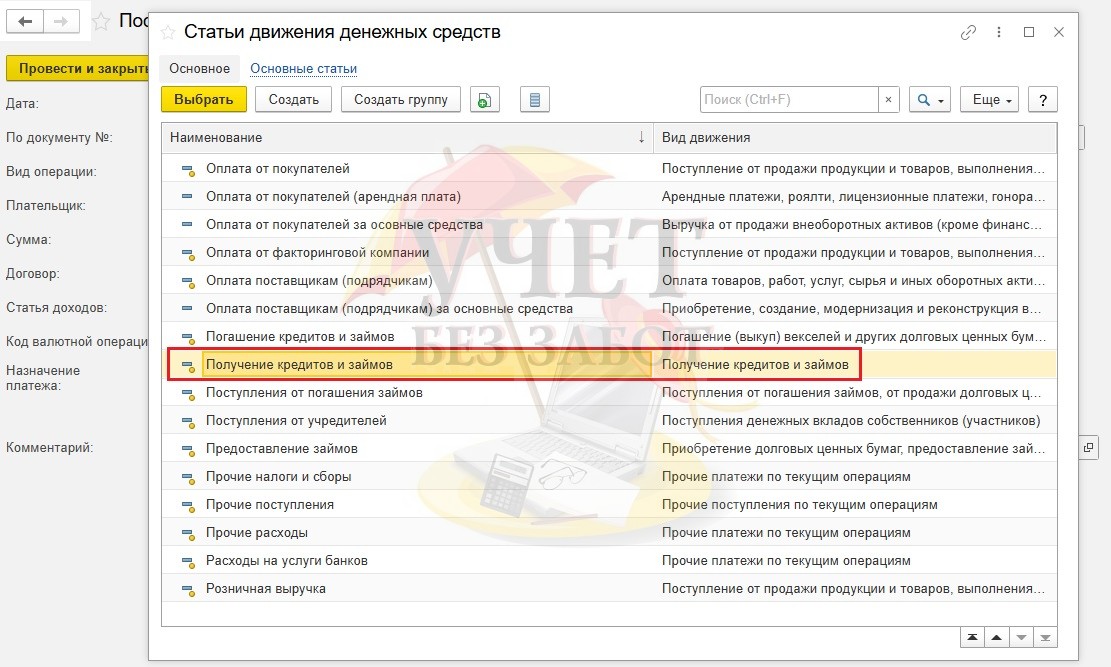This screenshot has height=667, width=1111.
Task: Clear the search field with X
Action: pos(888,99)
